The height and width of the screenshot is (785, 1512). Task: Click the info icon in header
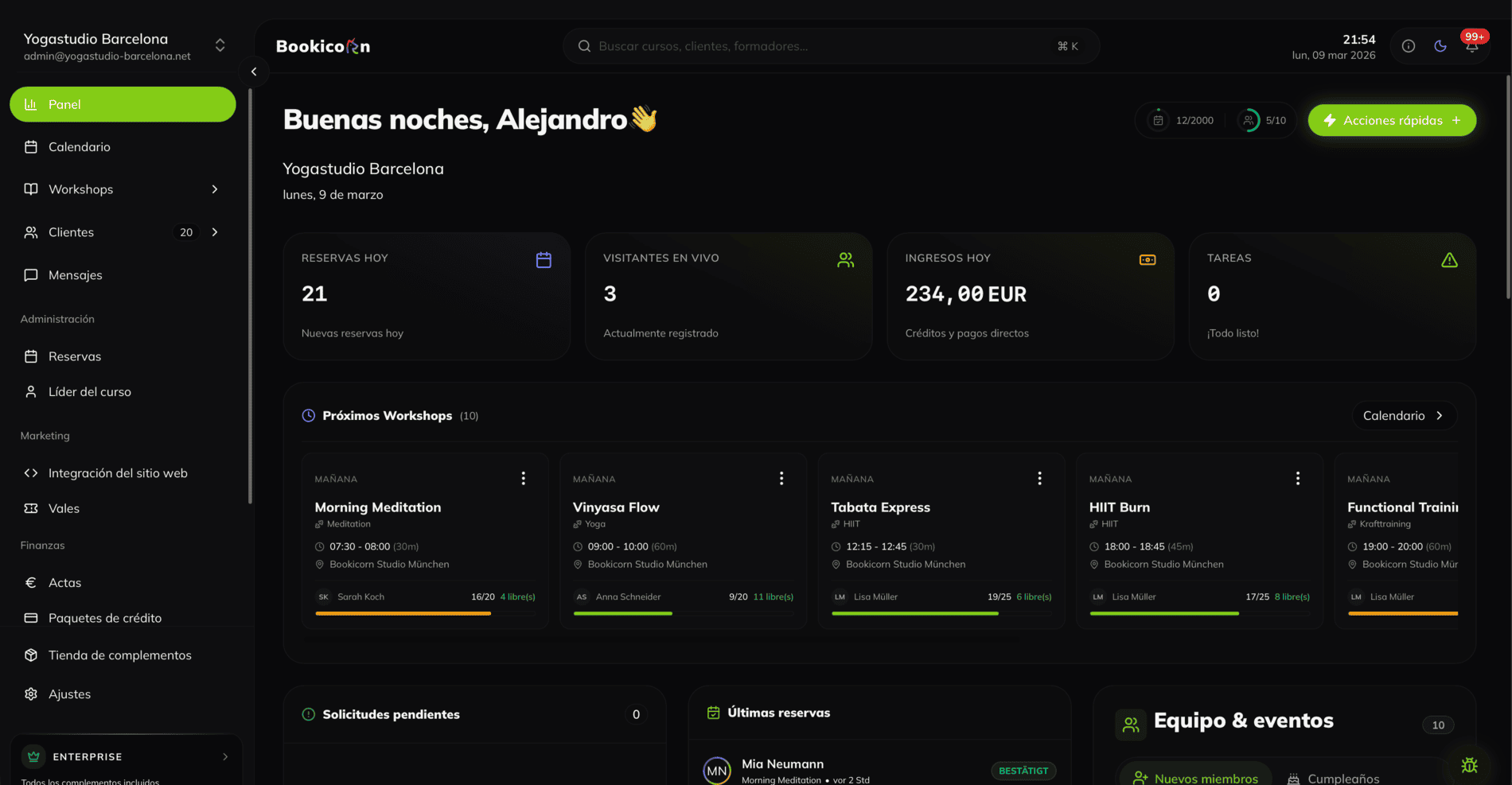[1408, 46]
